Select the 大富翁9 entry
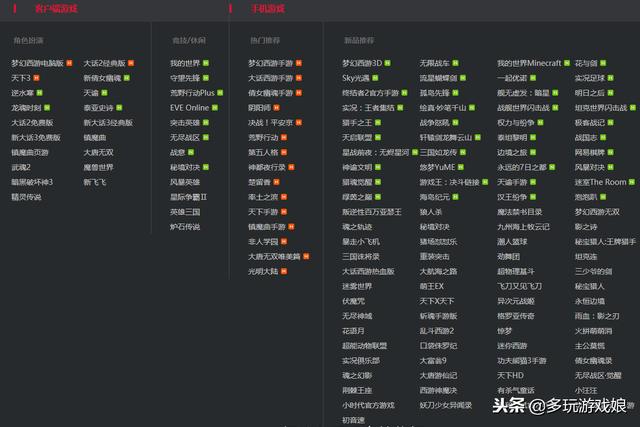640x427 pixels. coord(433,360)
